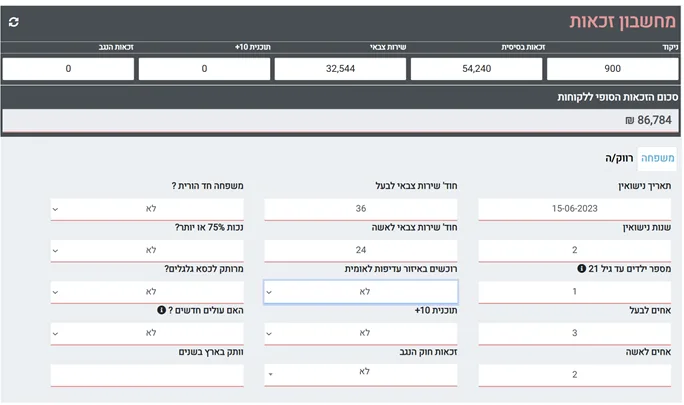Open the משפחה חד הורית dropdown
Viewport: 684px width, 405px height.
(x=147, y=209)
